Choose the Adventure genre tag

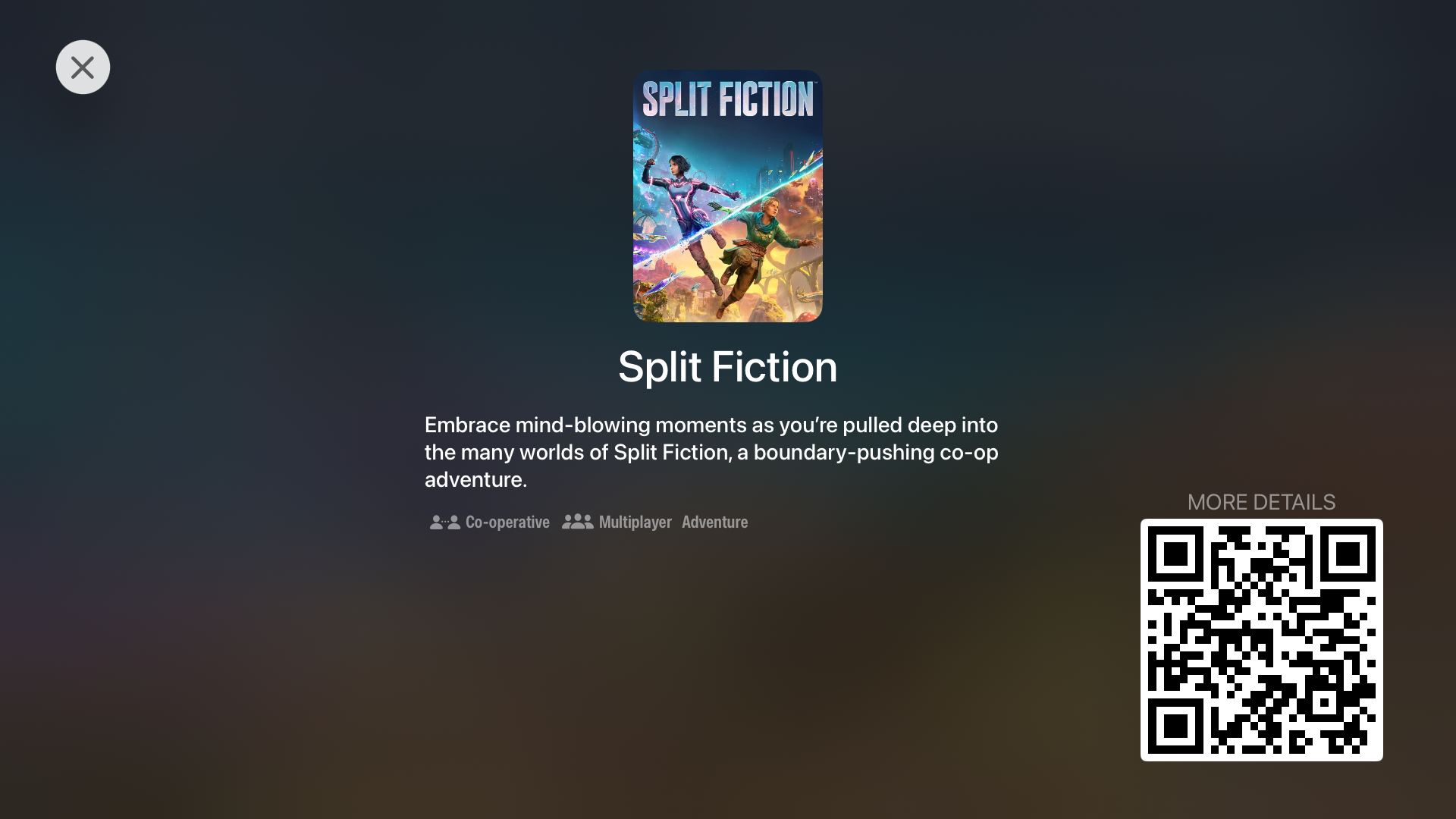point(714,522)
